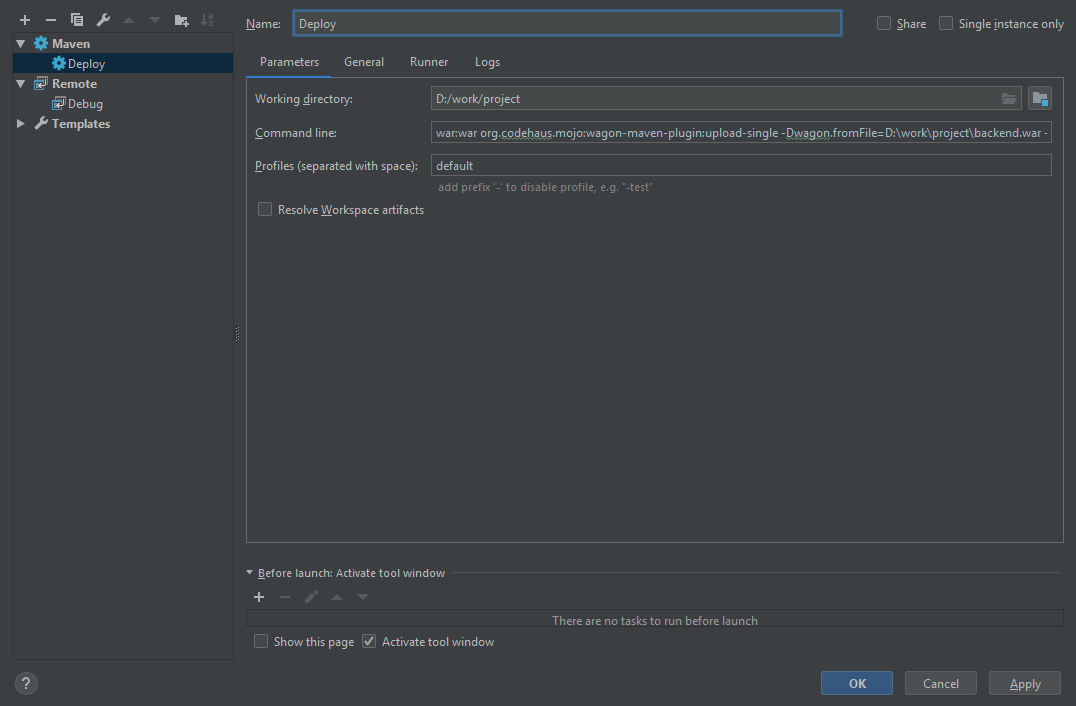Collapse the Maven tree node
This screenshot has height=706, width=1076.
tap(20, 43)
